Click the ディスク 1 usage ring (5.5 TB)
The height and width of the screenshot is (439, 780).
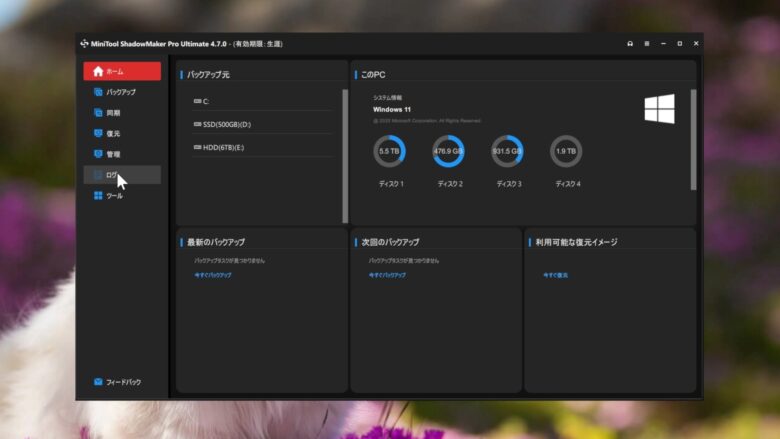390,151
